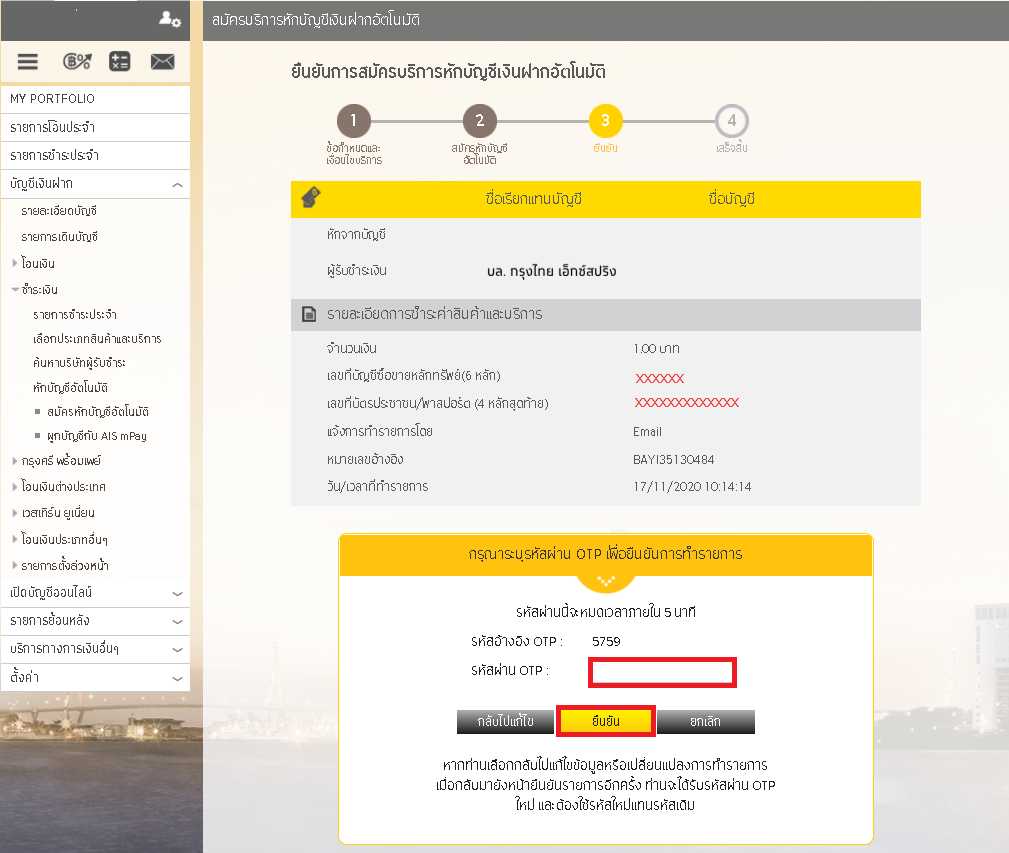Open the calculator icon in the toolbar
Screen dimensions: 1009x853
pyautogui.click(x=120, y=62)
